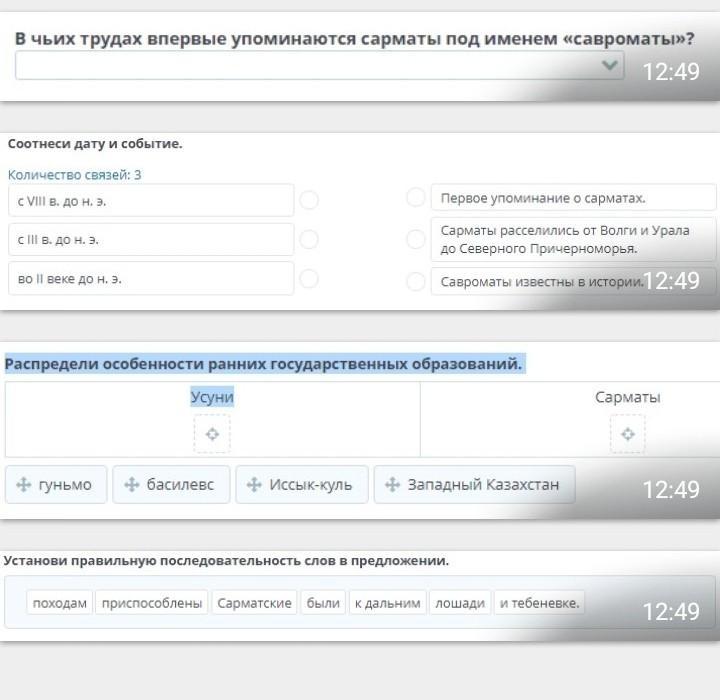Select the word tile 'походам'
Viewport: 720px width, 700px height.
(60, 603)
